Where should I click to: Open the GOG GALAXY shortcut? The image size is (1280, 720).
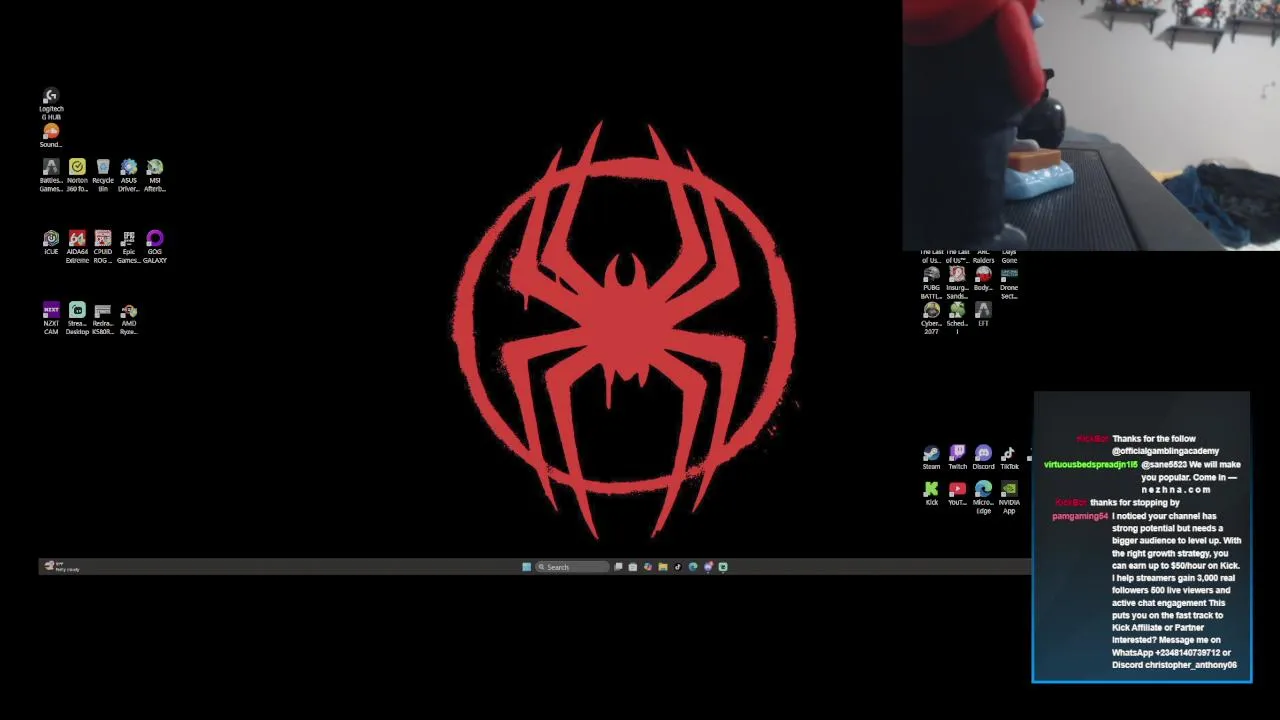pyautogui.click(x=155, y=247)
